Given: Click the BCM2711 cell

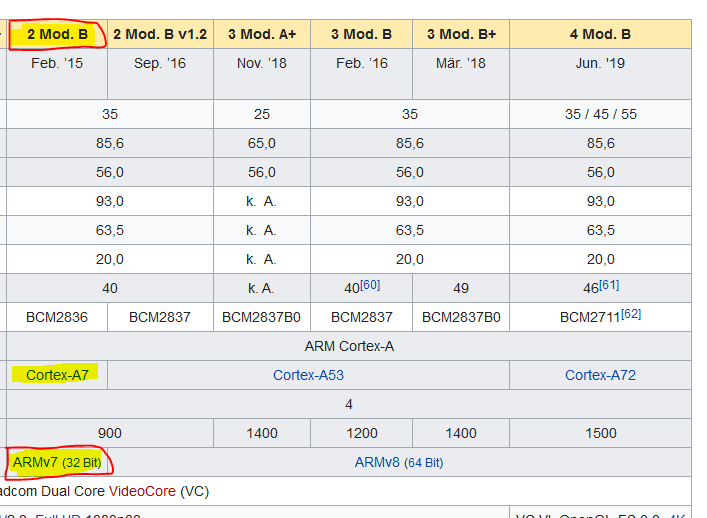Looking at the screenshot, I should pyautogui.click(x=600, y=317).
